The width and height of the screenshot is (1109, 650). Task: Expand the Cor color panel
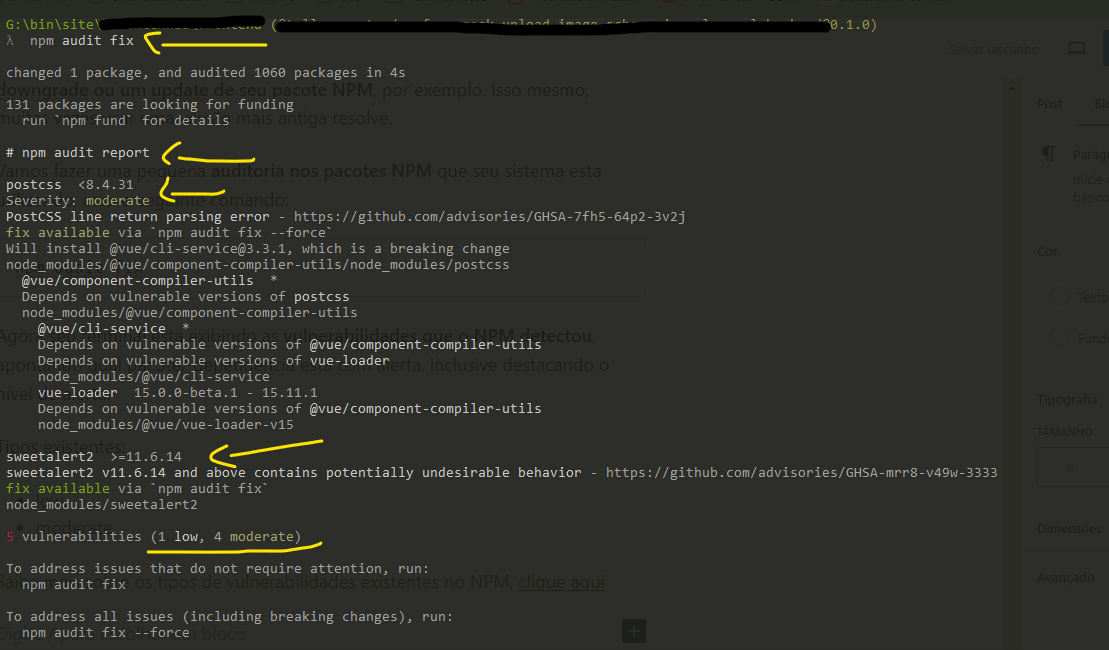(1048, 252)
